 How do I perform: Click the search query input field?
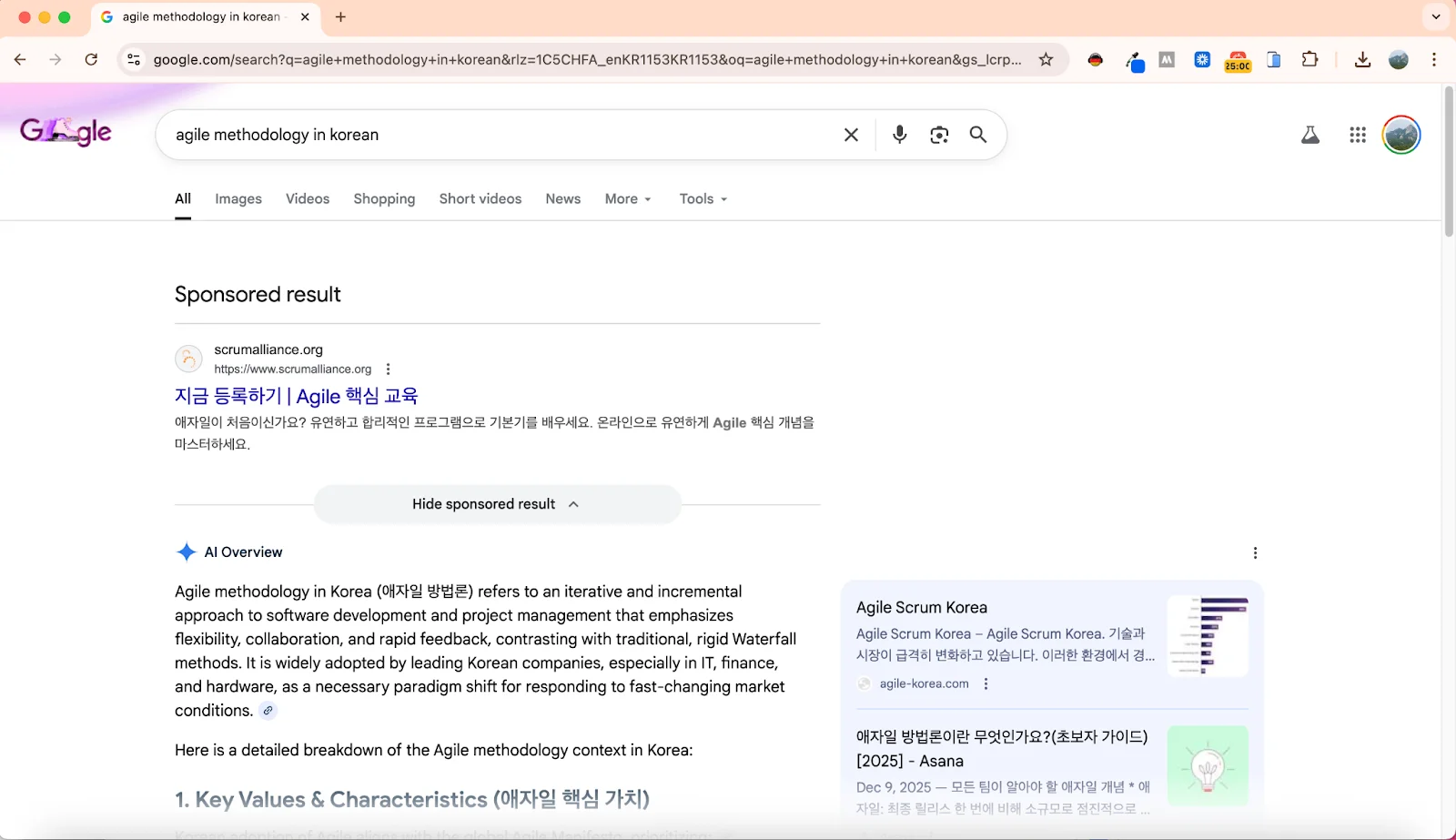(500, 135)
